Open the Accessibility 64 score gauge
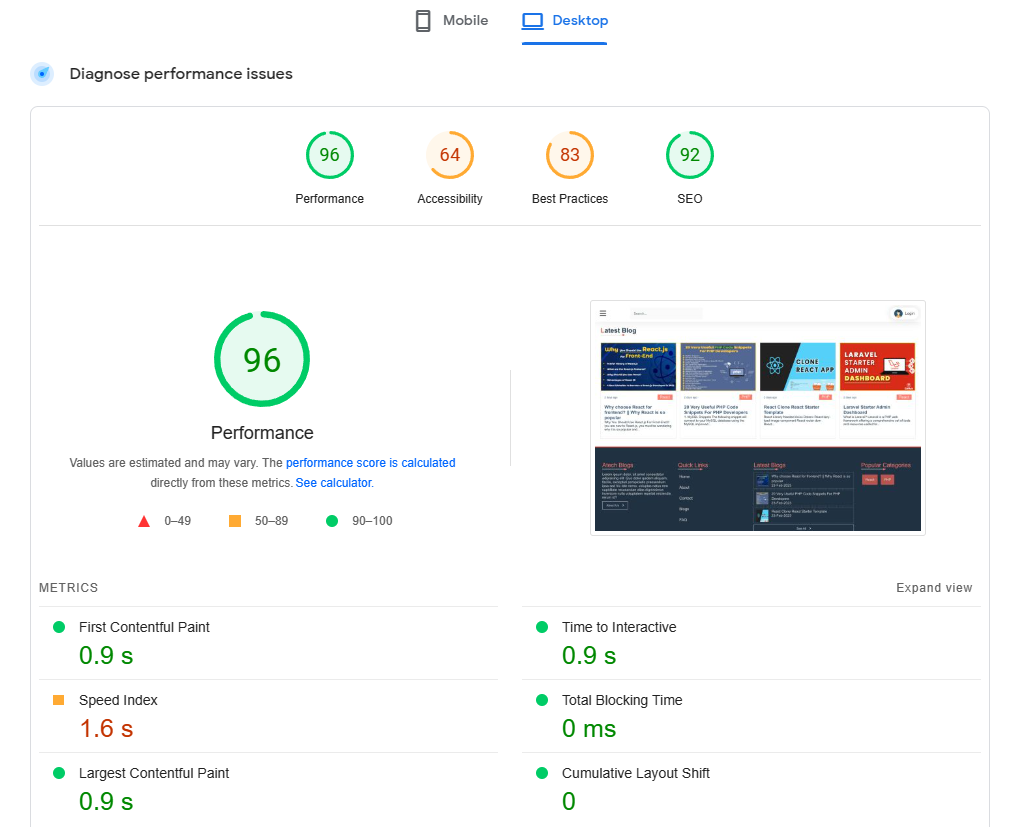The image size is (1017, 827). [x=449, y=155]
